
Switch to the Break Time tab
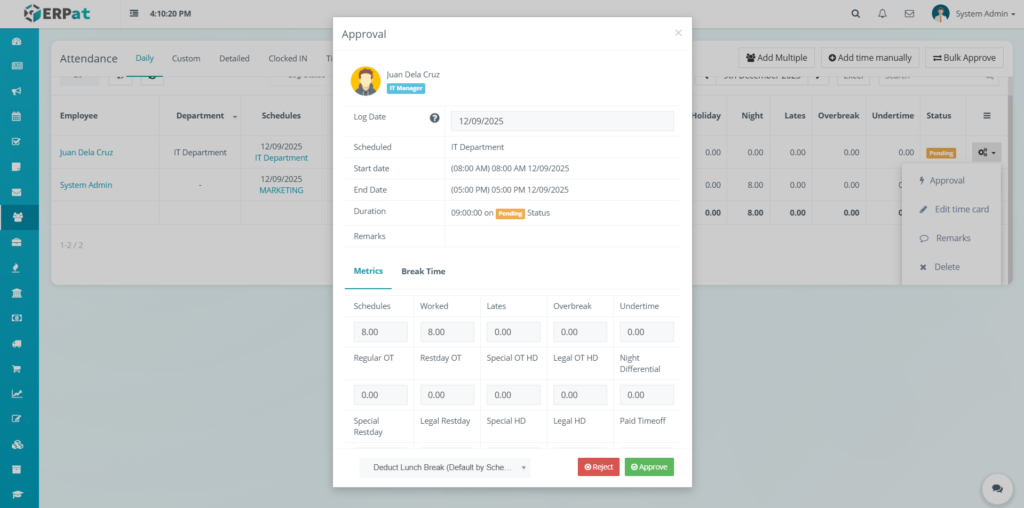(x=423, y=271)
